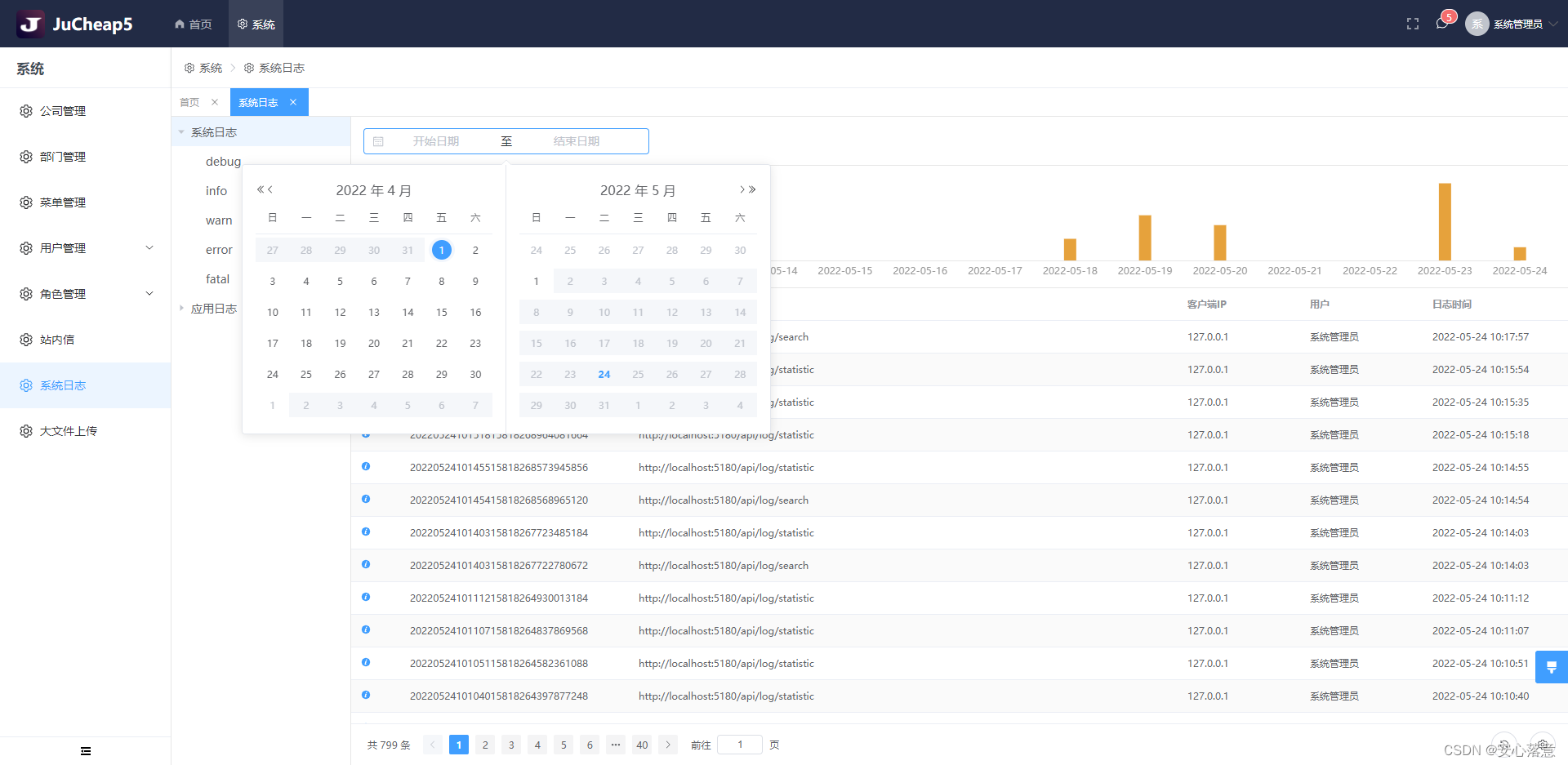Go to next year in date picker

752,189
